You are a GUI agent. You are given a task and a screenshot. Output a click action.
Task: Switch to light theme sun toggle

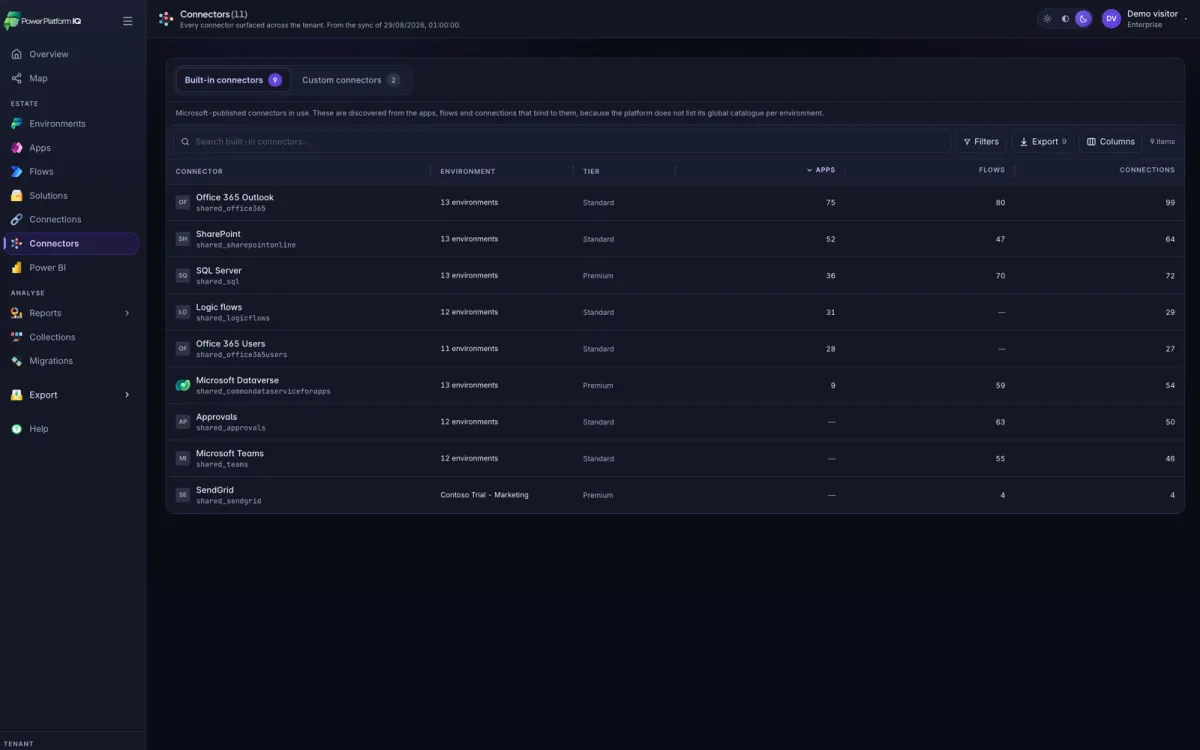pos(1047,19)
